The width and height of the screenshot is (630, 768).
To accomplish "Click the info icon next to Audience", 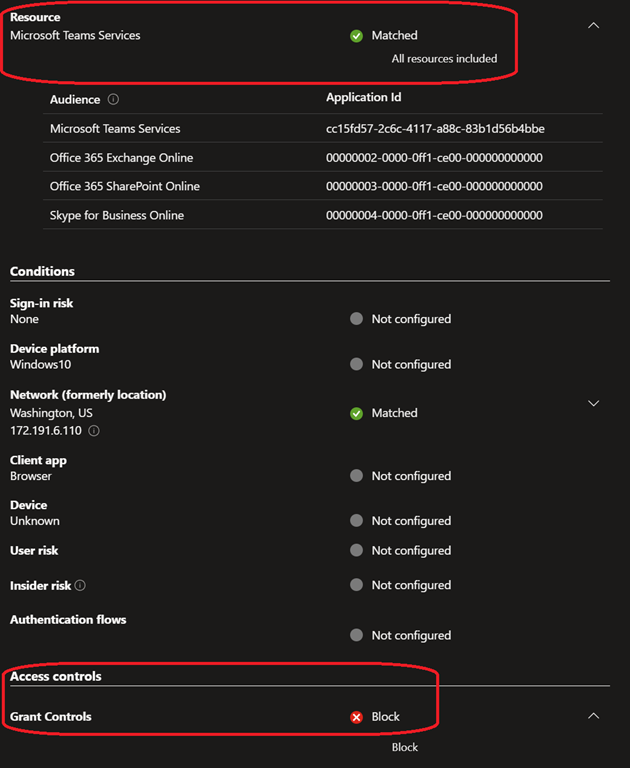I will coord(113,100).
